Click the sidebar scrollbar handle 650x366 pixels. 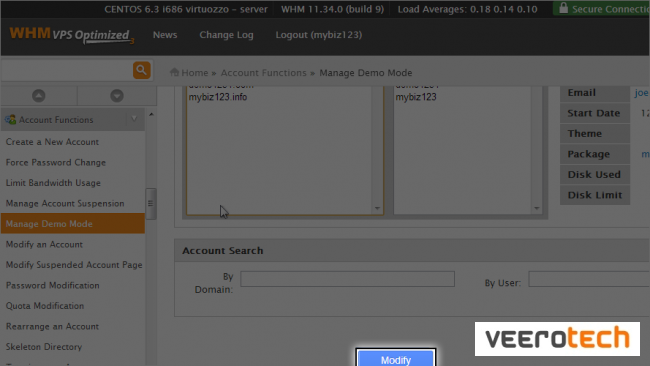(150, 204)
